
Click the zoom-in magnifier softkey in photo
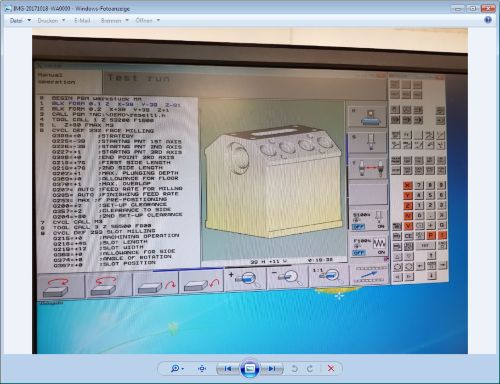click(246, 279)
